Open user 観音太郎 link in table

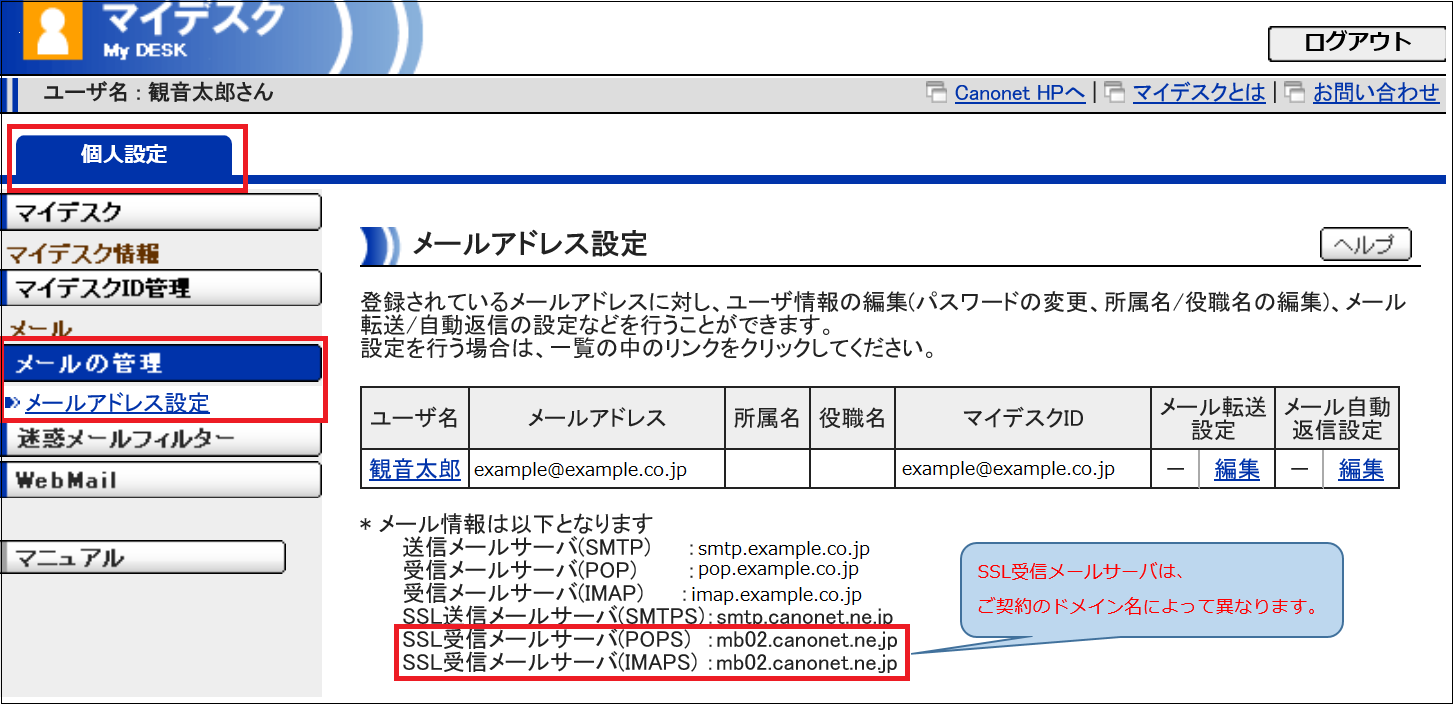click(x=415, y=469)
